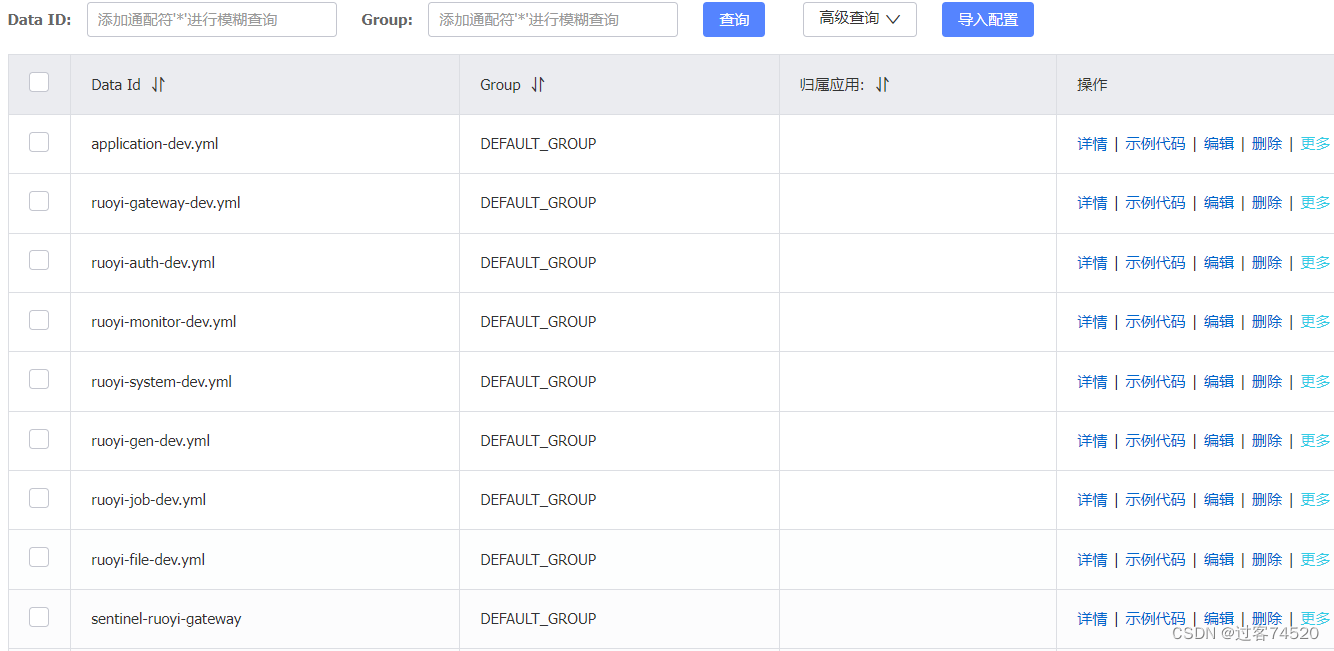Click the ruoyi-monitor-dev.yml Data Id text
This screenshot has width=1334, height=651.
(x=164, y=322)
